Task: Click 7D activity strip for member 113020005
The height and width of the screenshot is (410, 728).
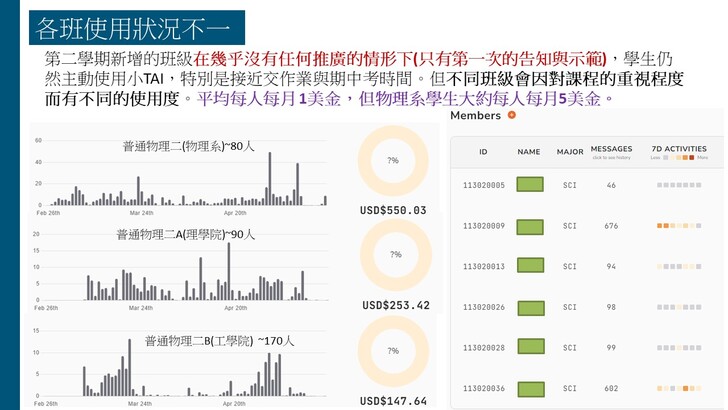Action: coord(679,185)
